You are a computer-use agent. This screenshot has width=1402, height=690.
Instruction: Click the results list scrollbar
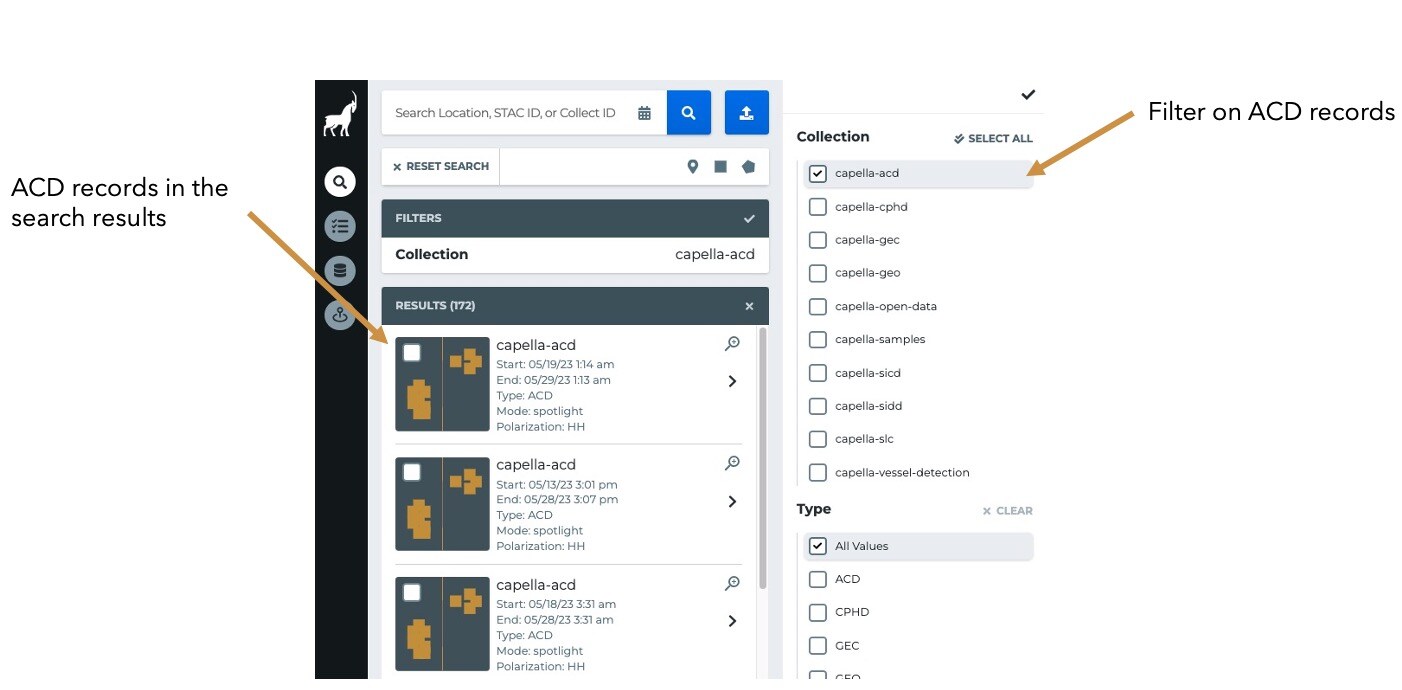pos(764,457)
